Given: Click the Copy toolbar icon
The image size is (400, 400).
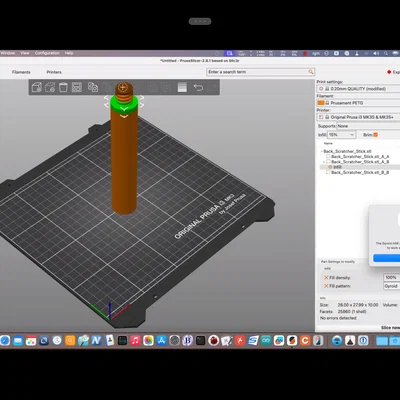Looking at the screenshot, I should pyautogui.click(x=93, y=87).
